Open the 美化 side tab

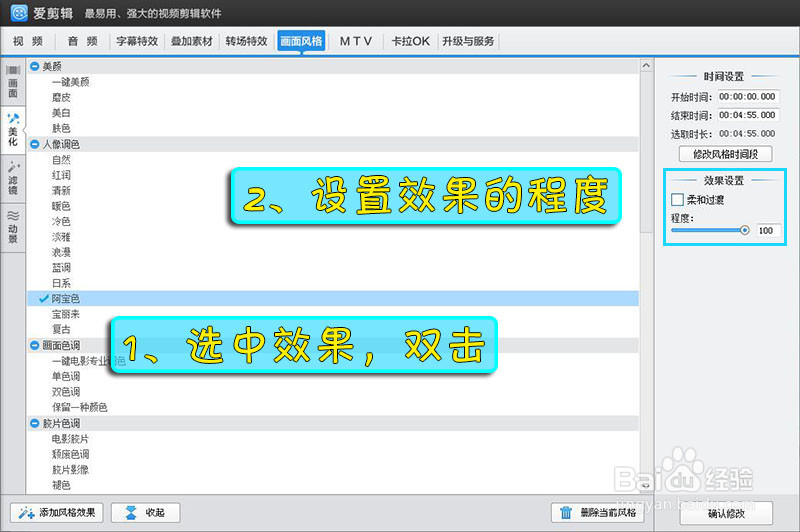[x=13, y=130]
